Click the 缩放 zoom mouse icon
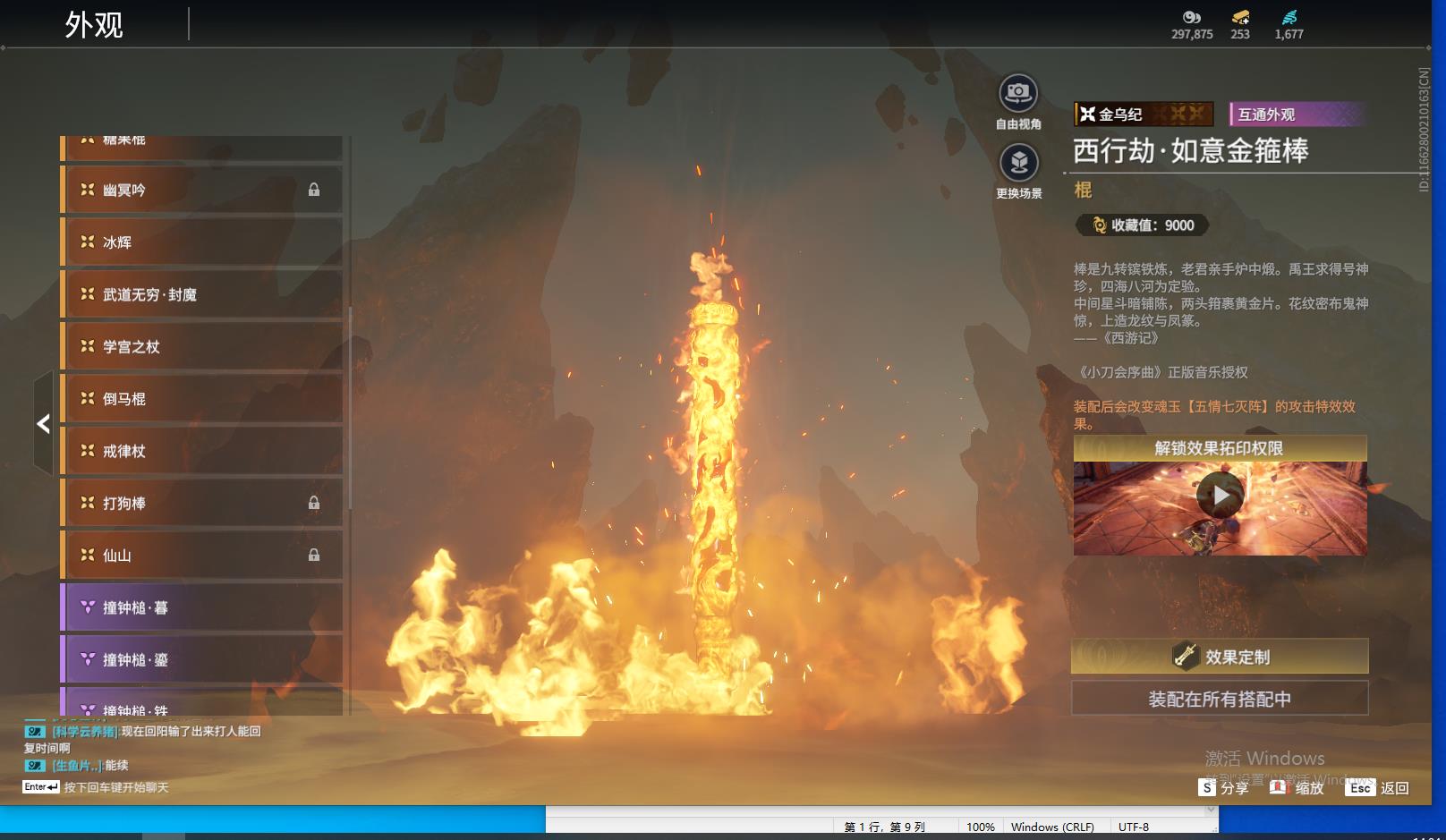This screenshot has width=1446, height=840. tap(1279, 787)
